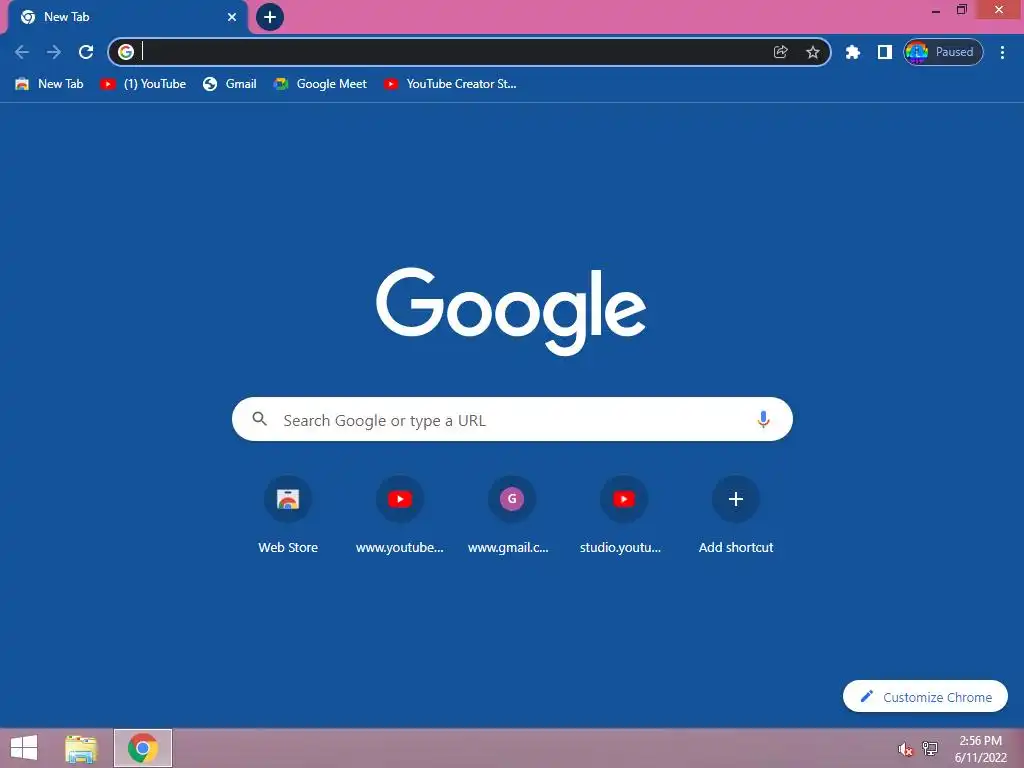
Task: Share this page from the address bar
Action: [x=780, y=52]
